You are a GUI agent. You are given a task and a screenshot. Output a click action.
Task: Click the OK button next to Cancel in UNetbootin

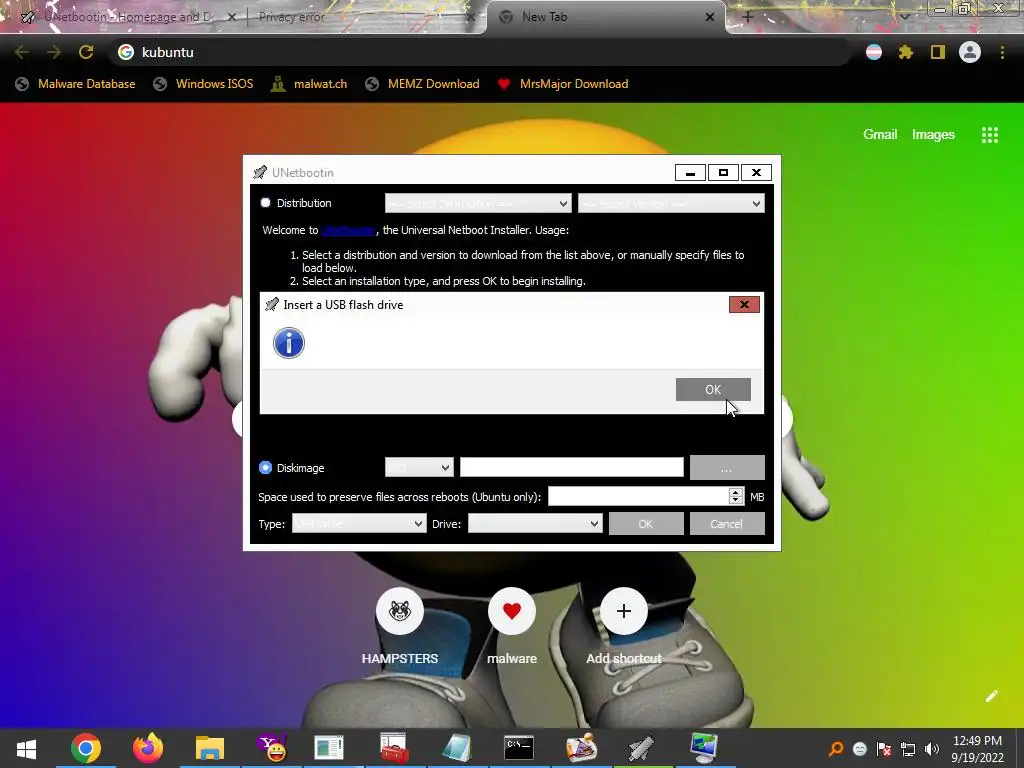(x=646, y=524)
